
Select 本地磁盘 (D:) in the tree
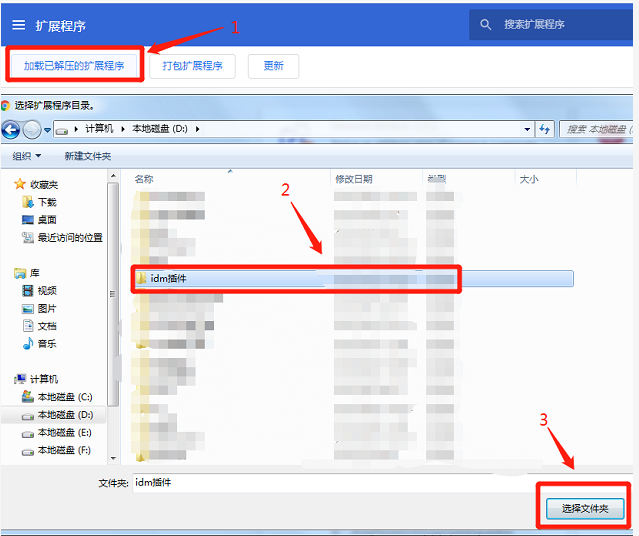click(x=65, y=415)
